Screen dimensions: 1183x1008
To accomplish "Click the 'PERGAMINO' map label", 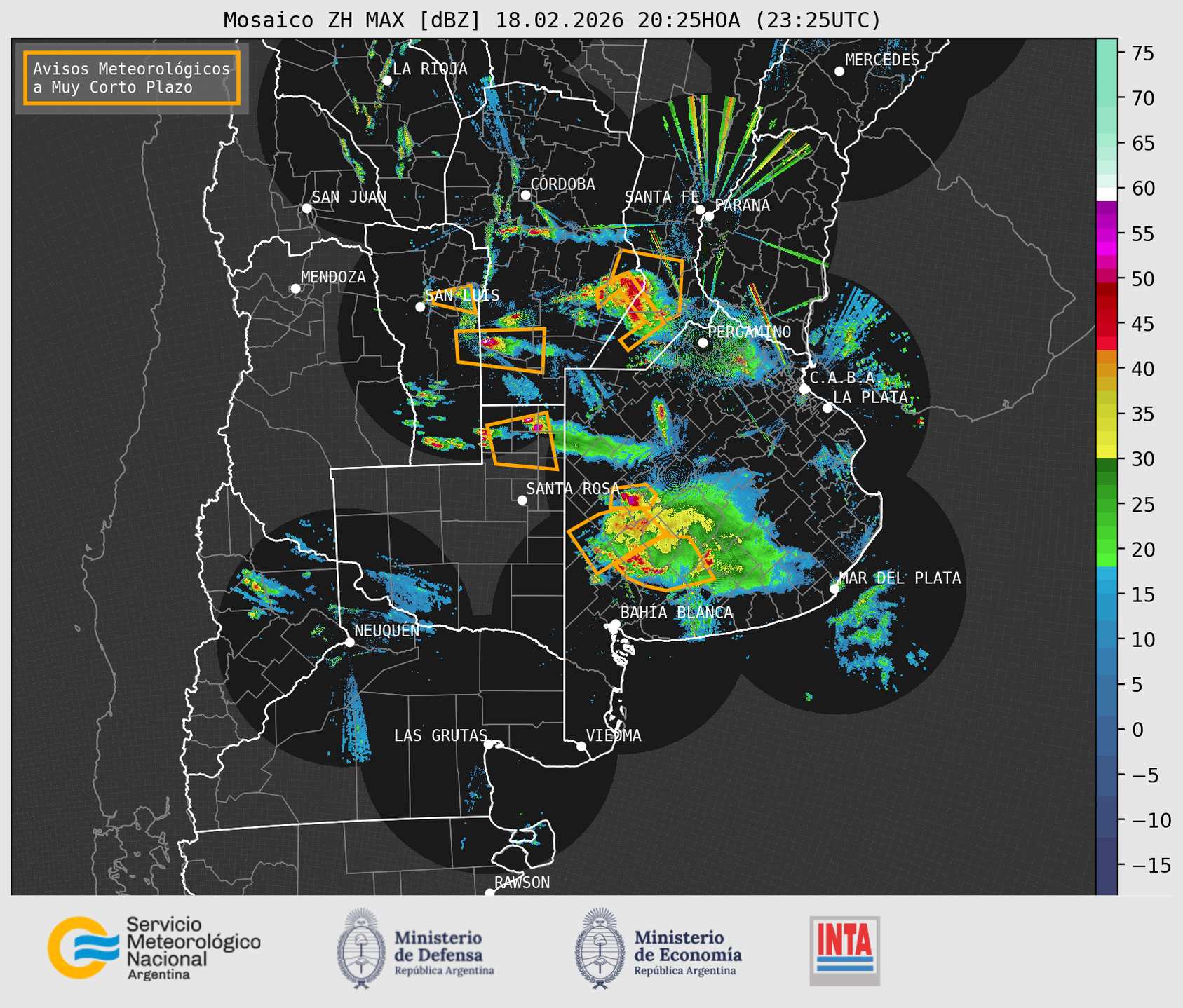I will tap(749, 332).
